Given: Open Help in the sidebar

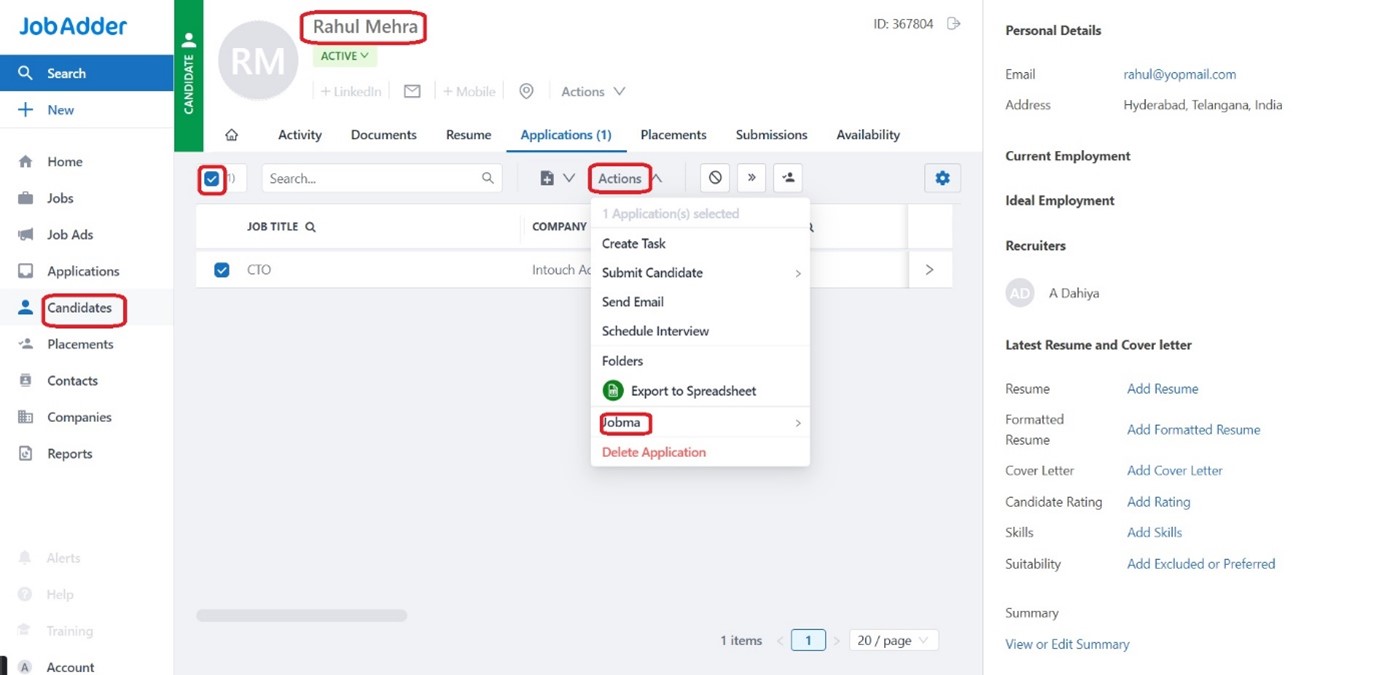Looking at the screenshot, I should [x=59, y=594].
